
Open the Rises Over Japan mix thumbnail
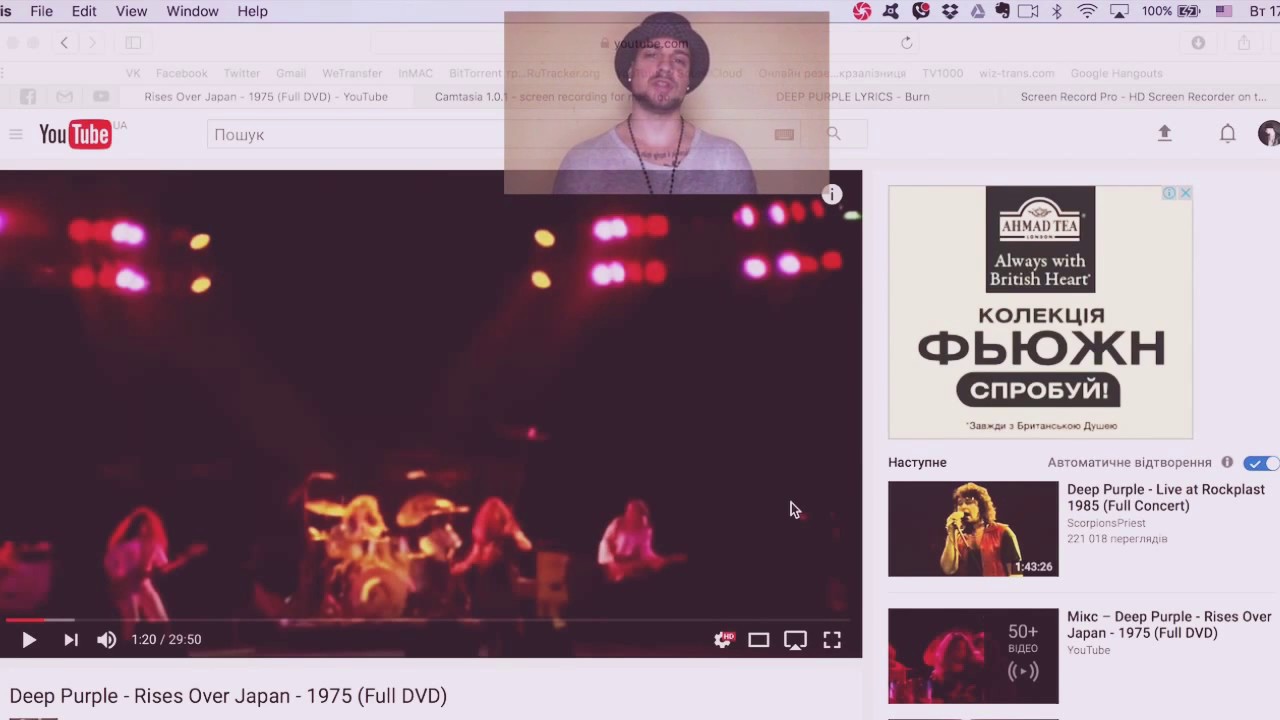pos(973,656)
